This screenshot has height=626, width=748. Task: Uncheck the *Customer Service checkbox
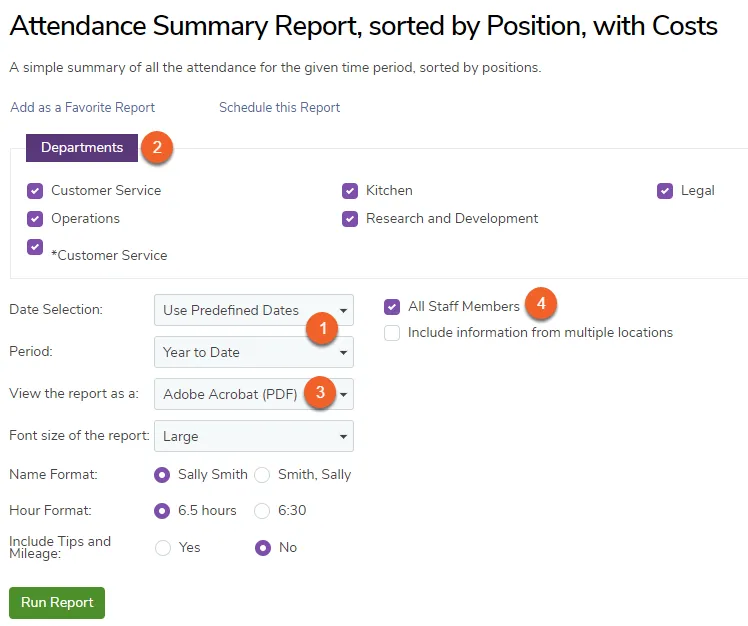coord(35,247)
